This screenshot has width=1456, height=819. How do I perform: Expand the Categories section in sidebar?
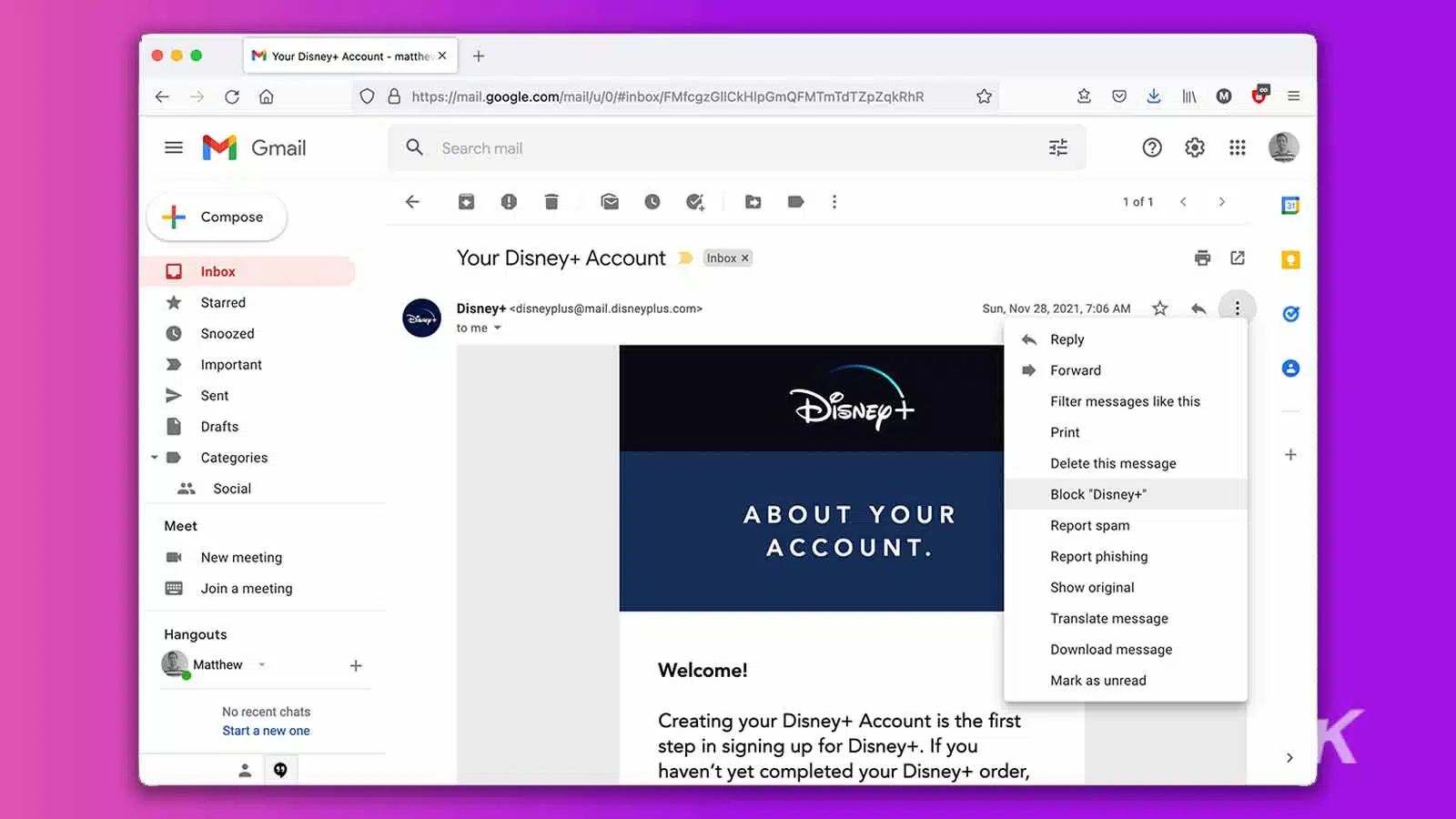tap(154, 458)
